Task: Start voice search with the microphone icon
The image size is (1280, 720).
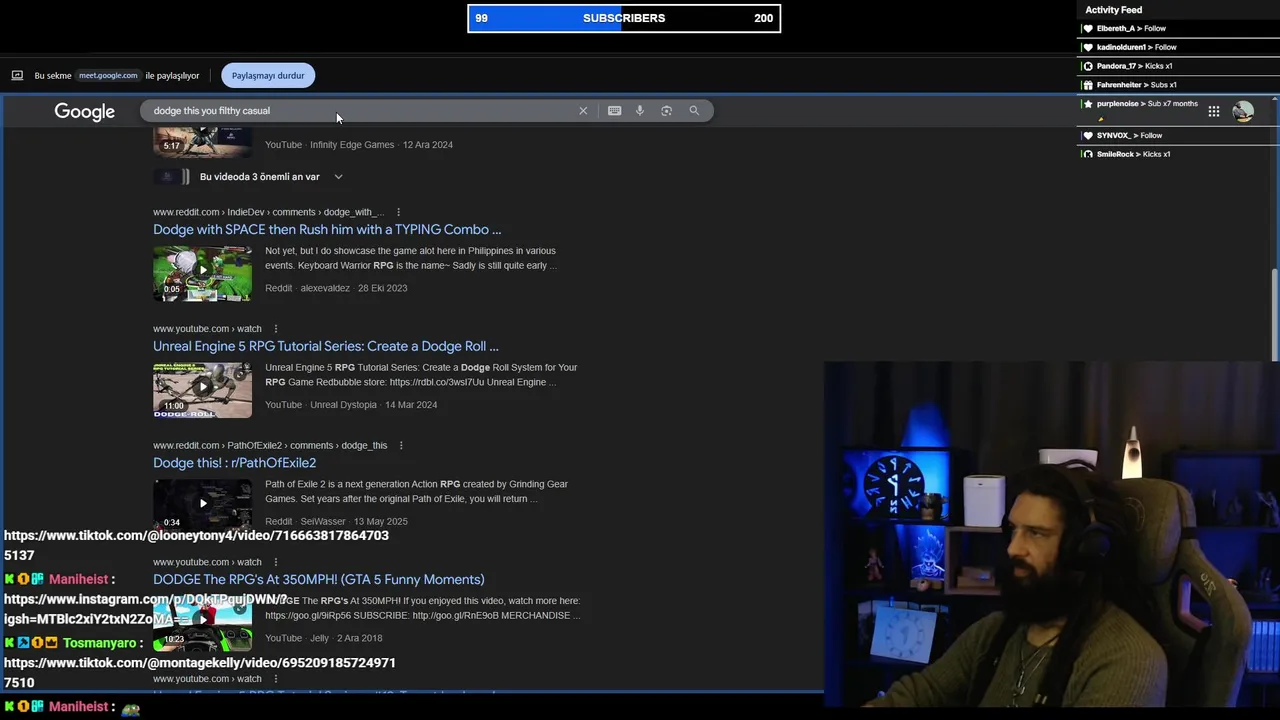Action: [640, 111]
